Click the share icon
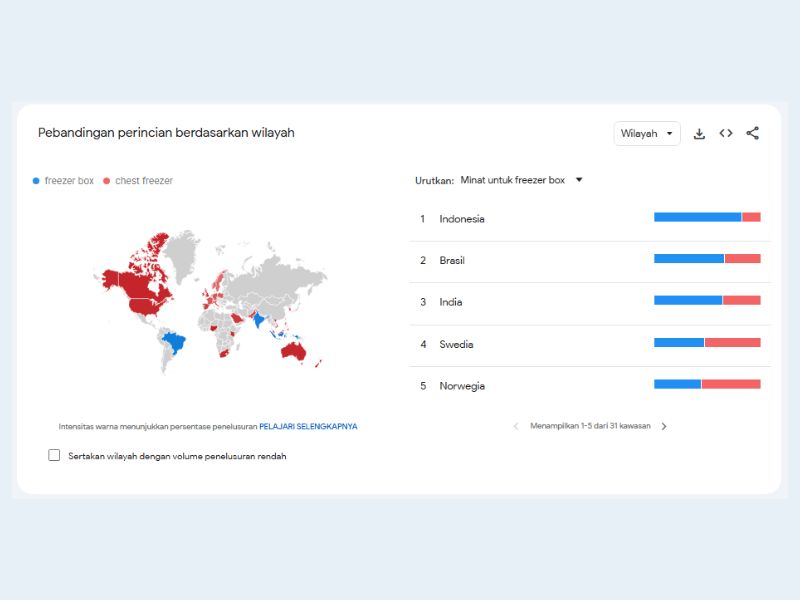 [753, 133]
